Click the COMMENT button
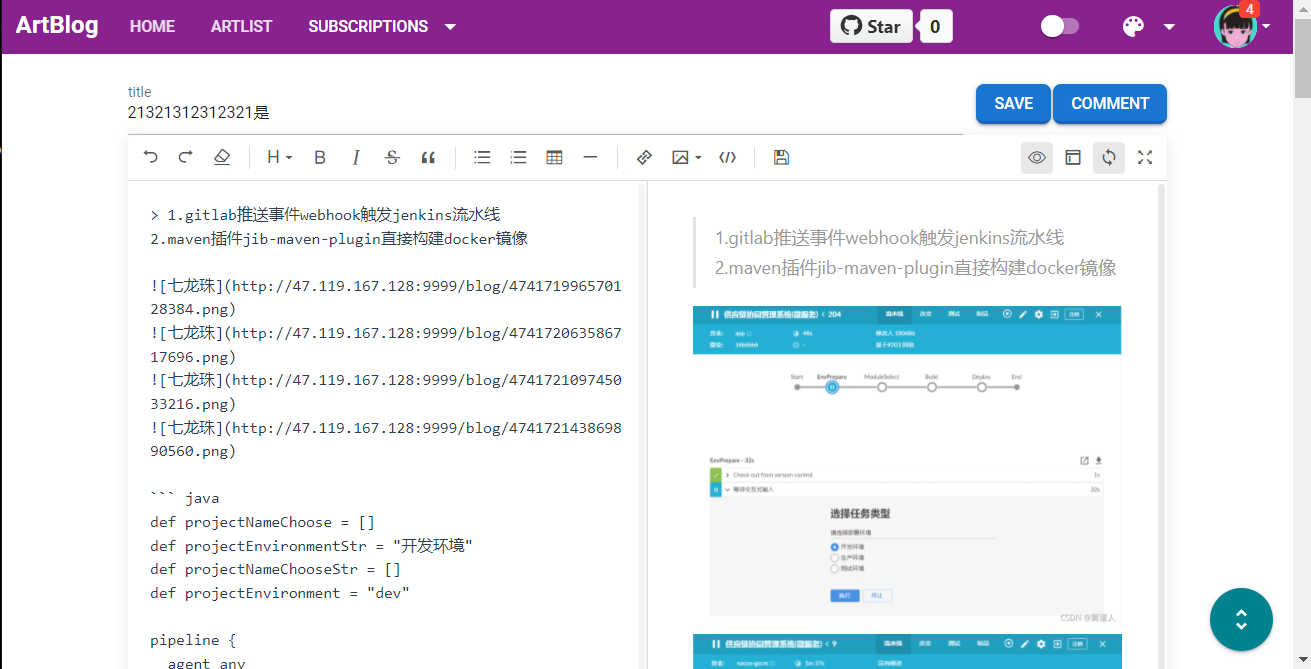The height and width of the screenshot is (669, 1311). (x=1110, y=104)
